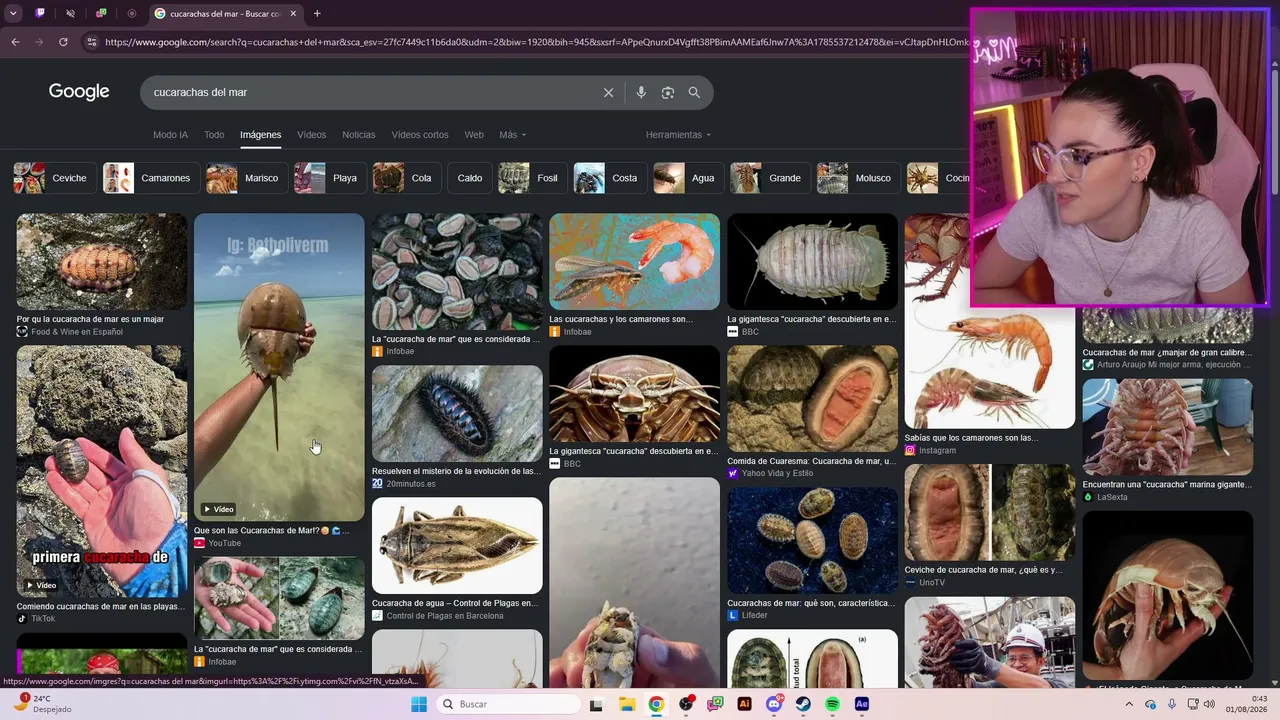The height and width of the screenshot is (720, 1280).
Task: Filter images by the Caldo chip
Action: pos(470,178)
